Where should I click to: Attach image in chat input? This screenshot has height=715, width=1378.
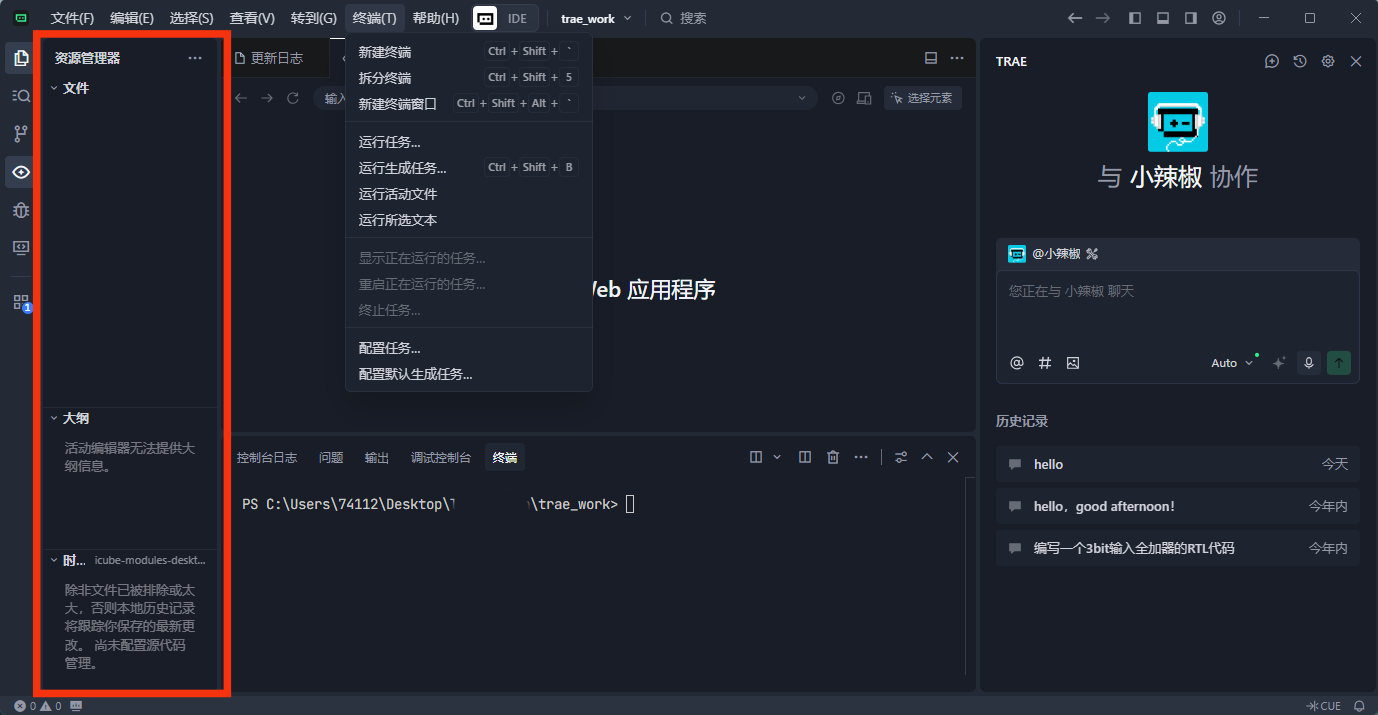[1073, 363]
